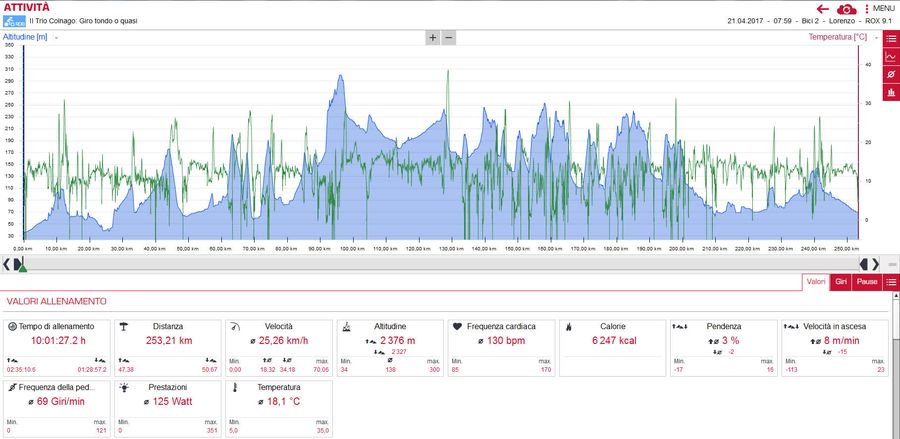Select the 253,21 km distance value
This screenshot has width=900, height=439.
point(169,341)
